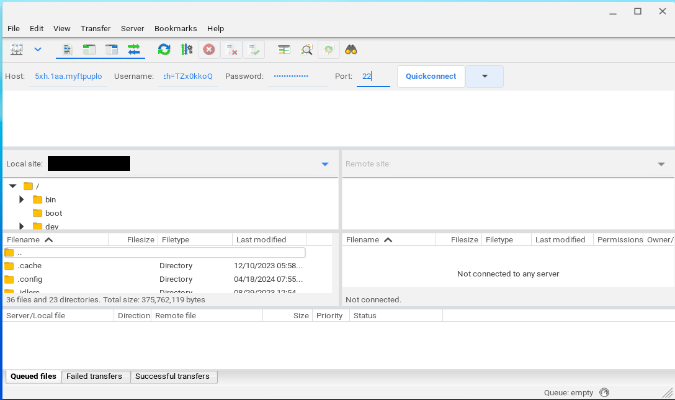
Task: Click the Size queue column header
Action: click(288, 316)
